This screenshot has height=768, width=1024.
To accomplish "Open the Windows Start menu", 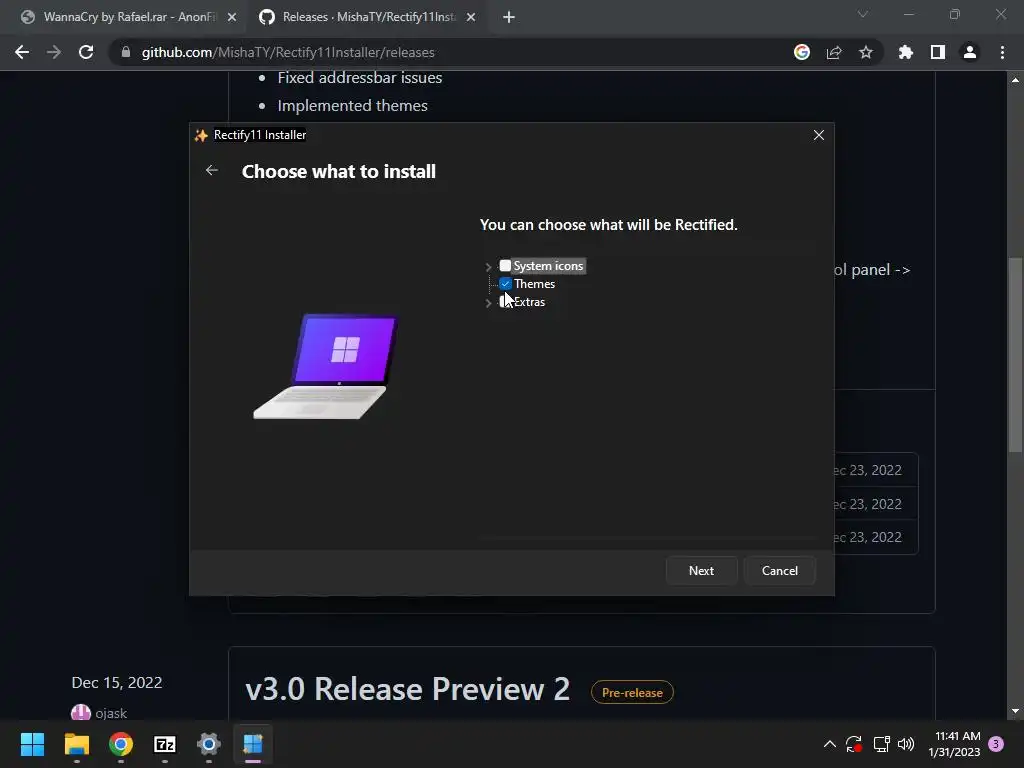I will 32,744.
